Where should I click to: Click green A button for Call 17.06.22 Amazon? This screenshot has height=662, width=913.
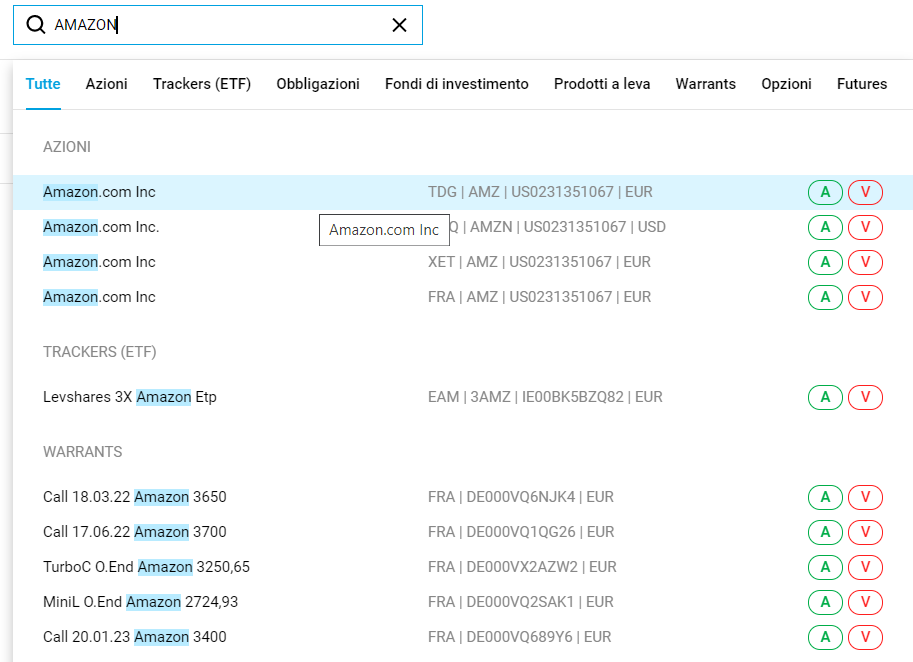825,532
